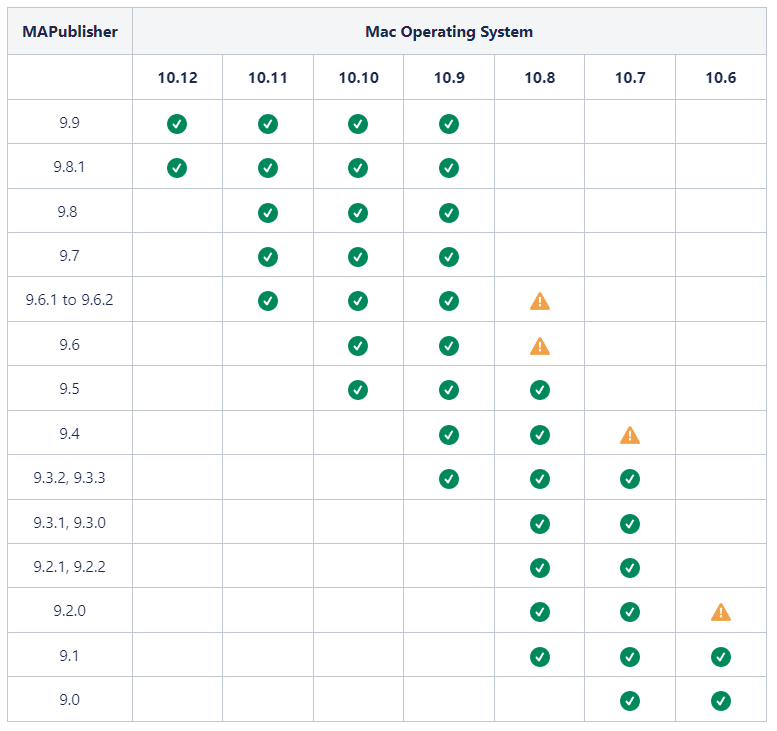Click the check icon for 9.7 on 10.11

click(268, 257)
